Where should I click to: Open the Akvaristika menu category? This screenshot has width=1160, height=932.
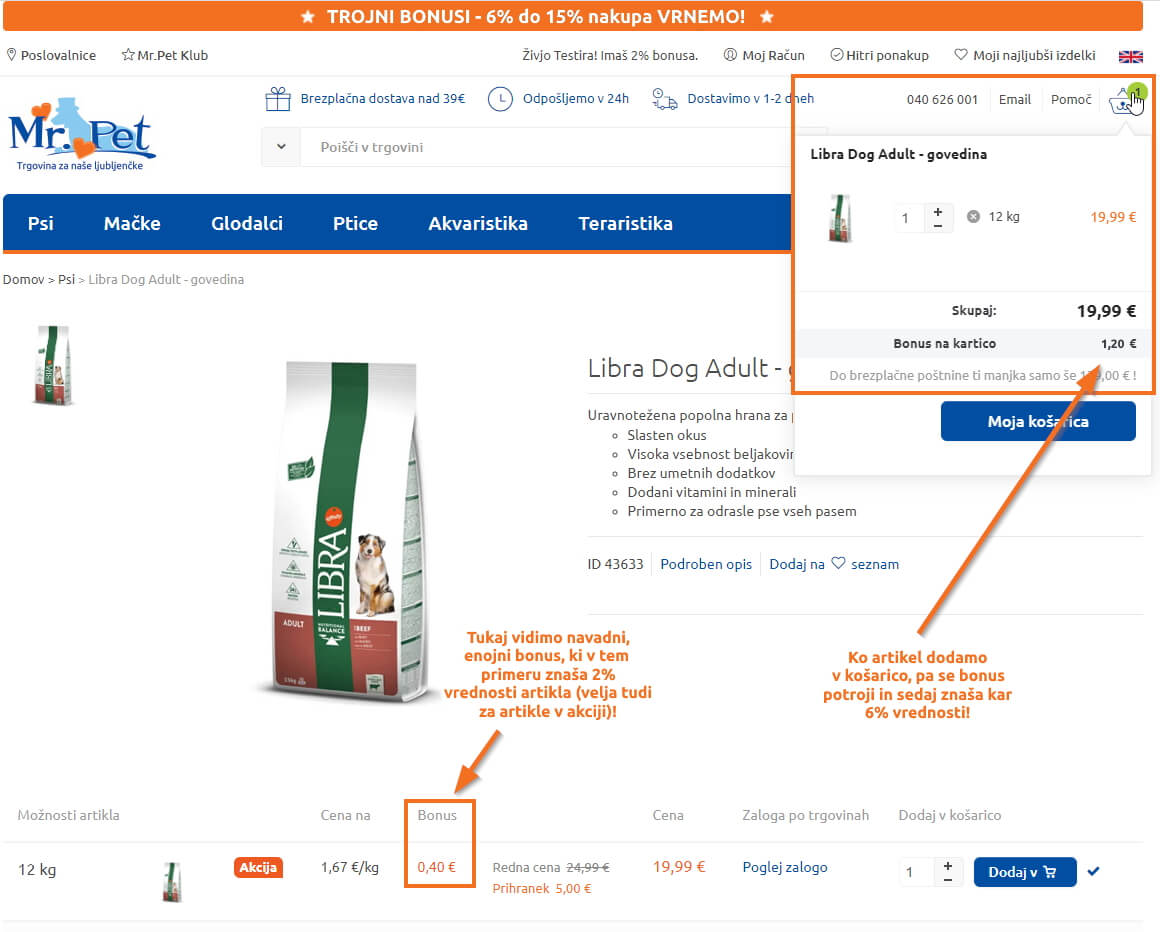coord(478,223)
